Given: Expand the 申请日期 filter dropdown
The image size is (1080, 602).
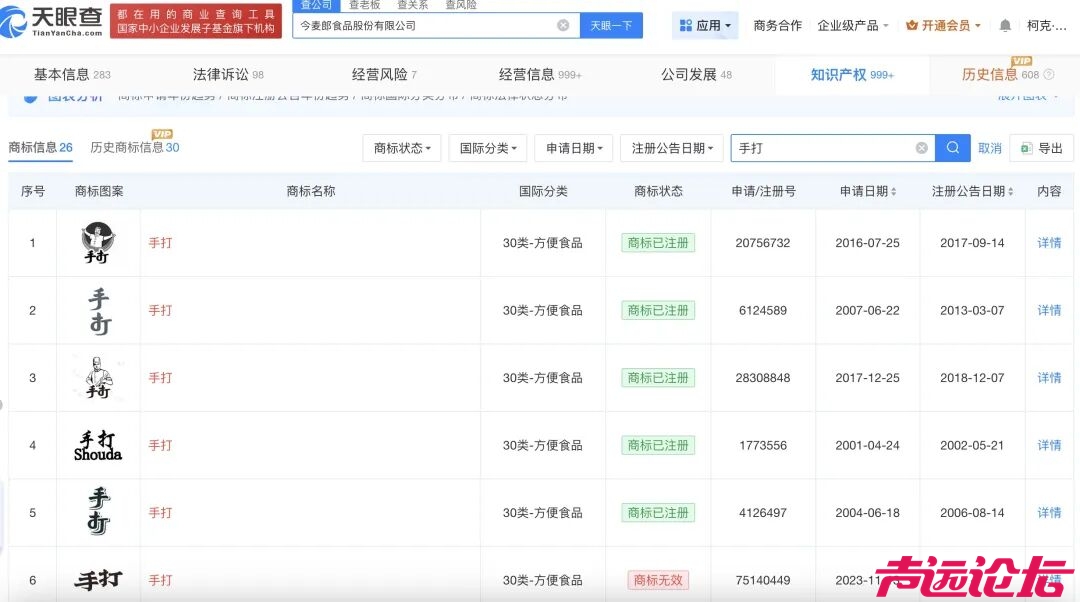Looking at the screenshot, I should (574, 148).
